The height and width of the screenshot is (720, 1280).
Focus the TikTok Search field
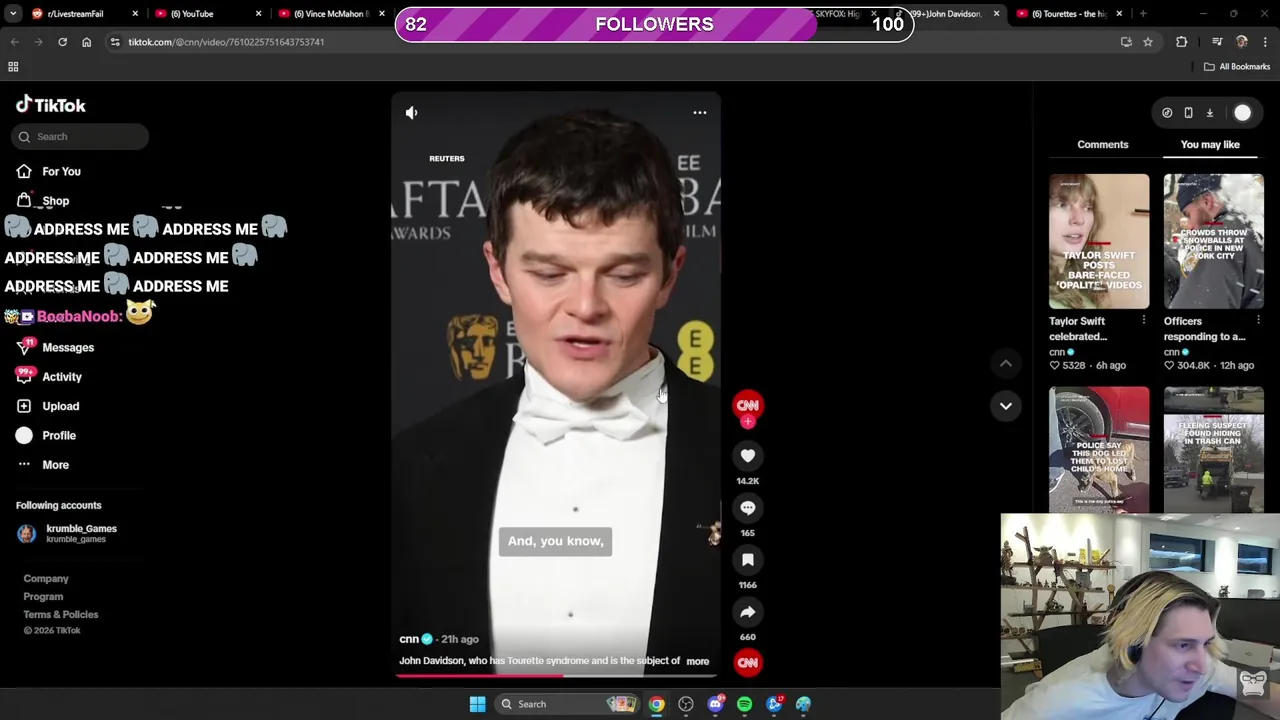[x=81, y=137]
